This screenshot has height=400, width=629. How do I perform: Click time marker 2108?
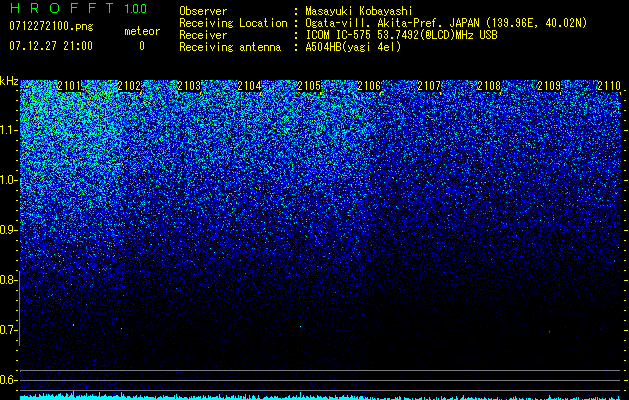(x=489, y=86)
